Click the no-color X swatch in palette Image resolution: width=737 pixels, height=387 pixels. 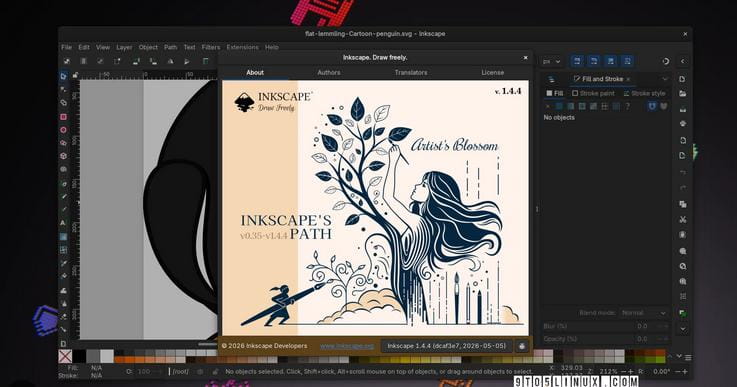(x=65, y=356)
